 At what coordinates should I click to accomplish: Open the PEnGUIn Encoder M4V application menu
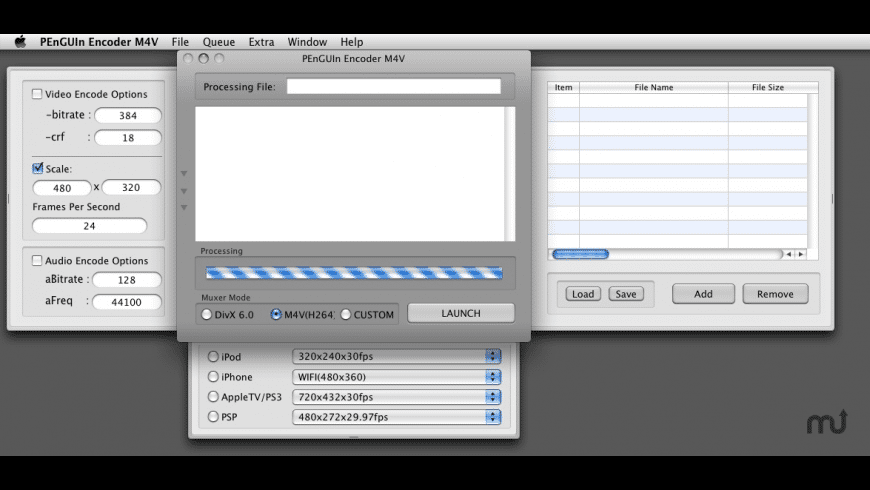coord(99,42)
